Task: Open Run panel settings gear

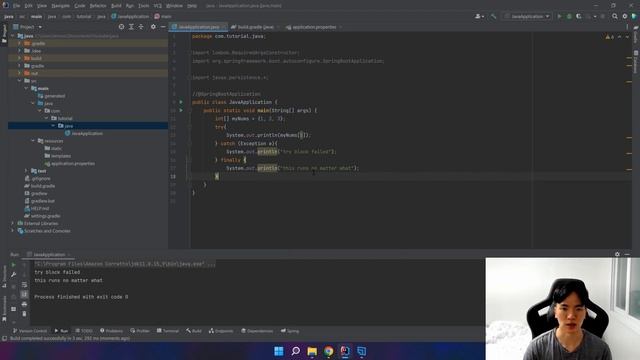Action: tap(617, 254)
